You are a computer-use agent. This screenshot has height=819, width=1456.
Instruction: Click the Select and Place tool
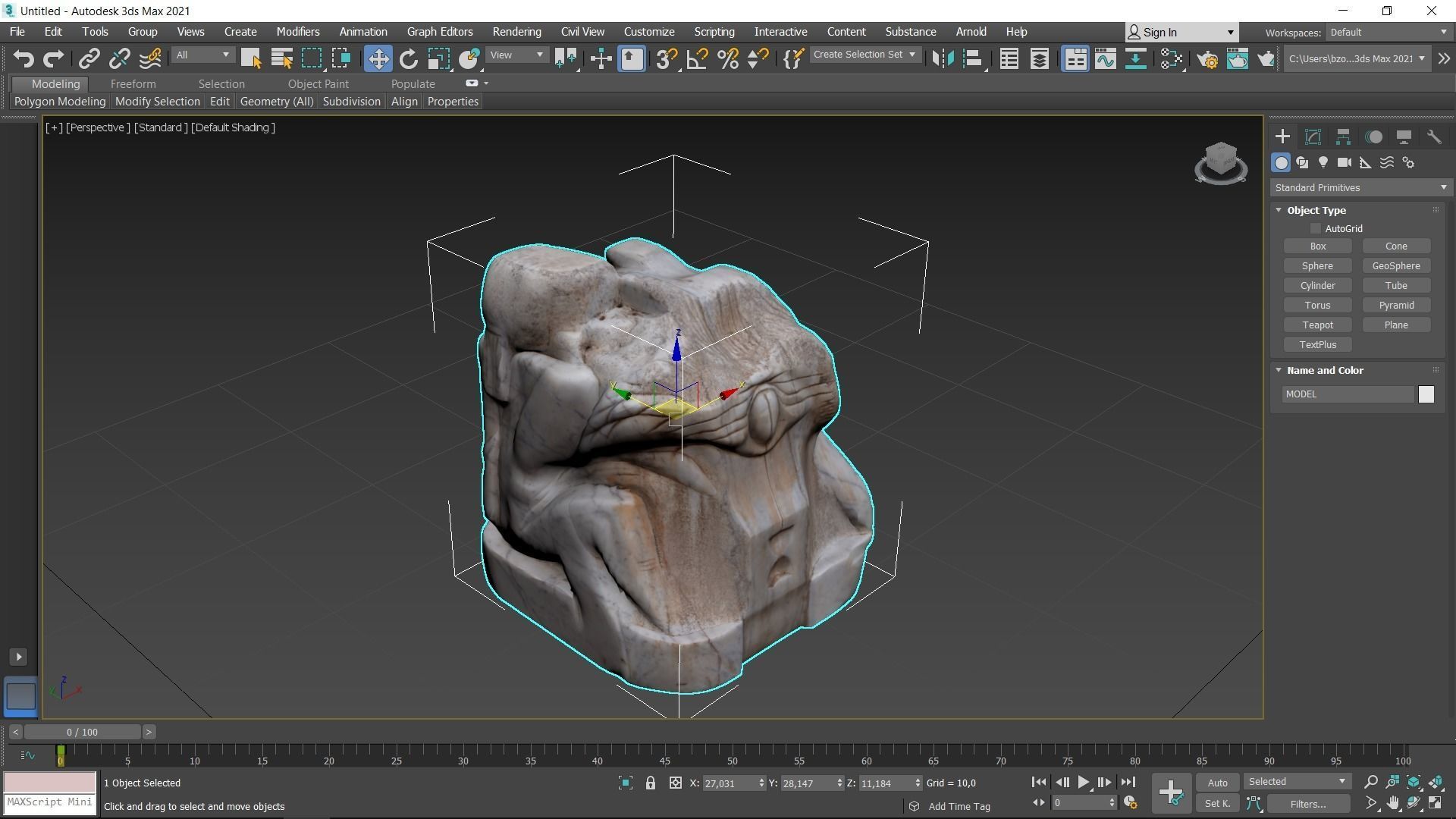point(469,58)
